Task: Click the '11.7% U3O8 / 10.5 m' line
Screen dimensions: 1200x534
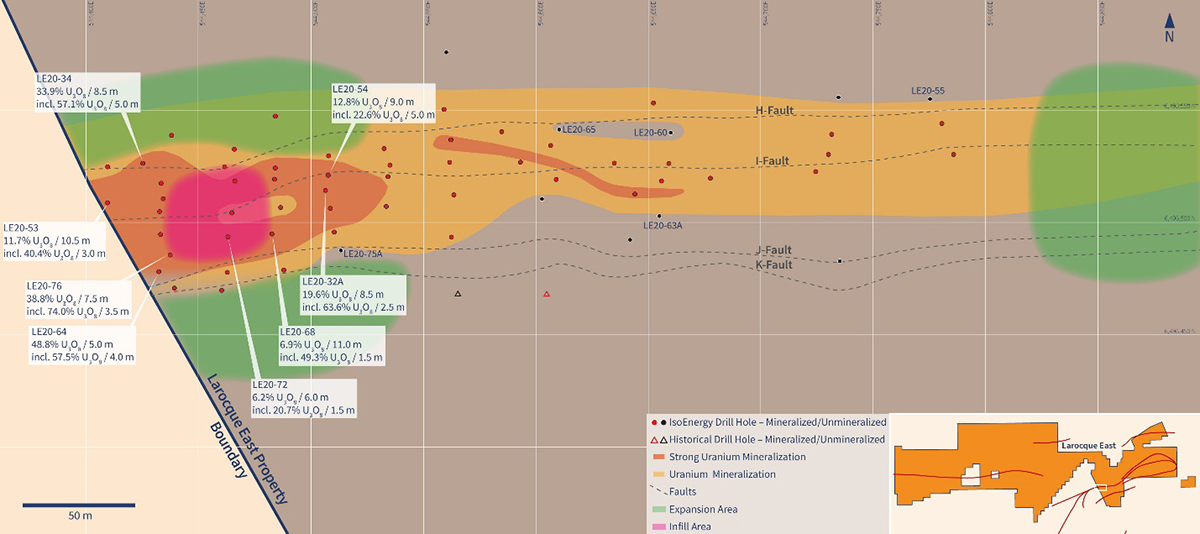Action: coord(47,241)
